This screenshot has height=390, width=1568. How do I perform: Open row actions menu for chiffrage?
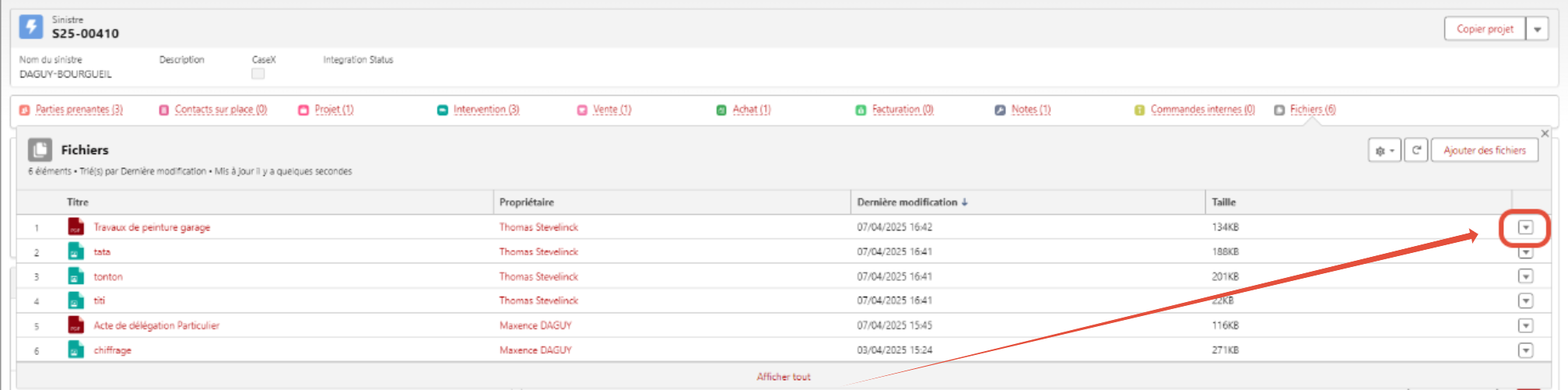point(1525,350)
